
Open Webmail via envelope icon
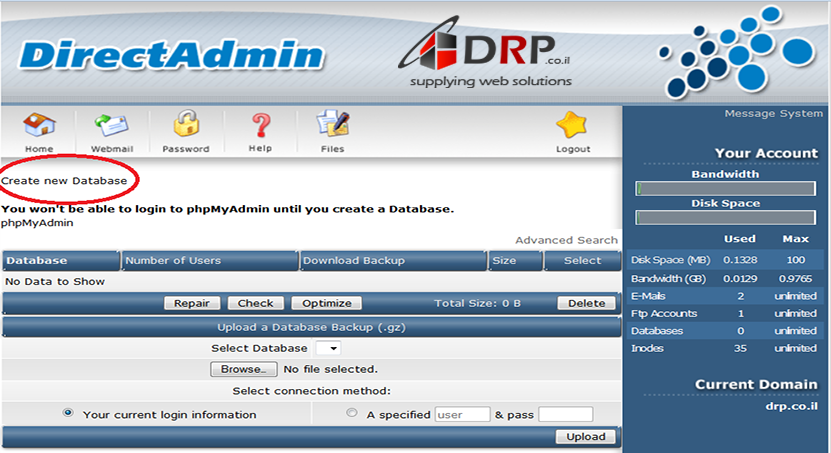pyautogui.click(x=112, y=126)
